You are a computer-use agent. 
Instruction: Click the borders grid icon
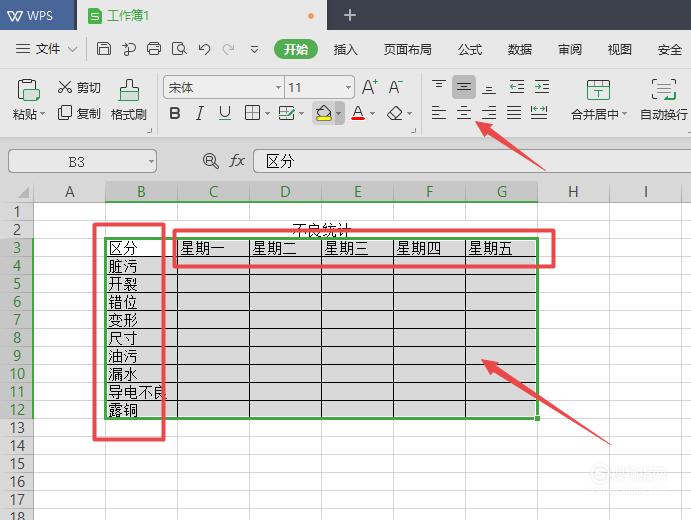(x=253, y=113)
